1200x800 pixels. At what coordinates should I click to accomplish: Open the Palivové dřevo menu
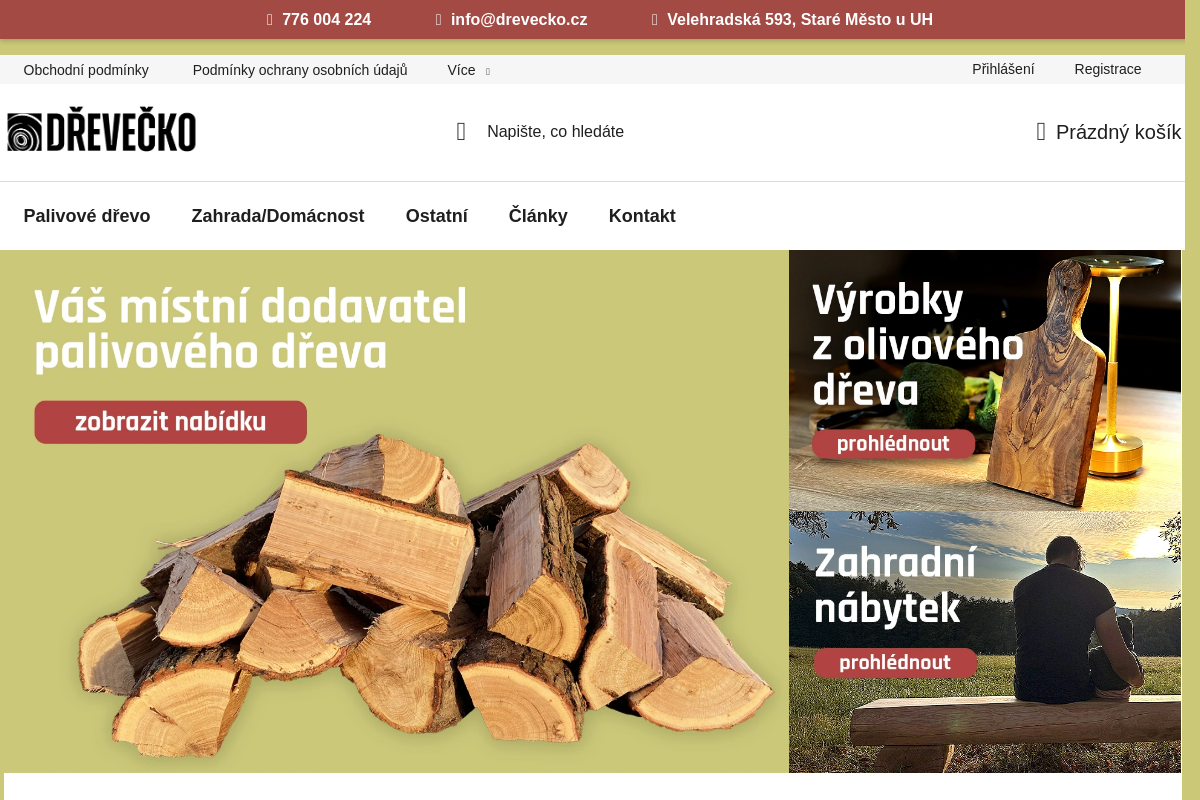click(87, 216)
